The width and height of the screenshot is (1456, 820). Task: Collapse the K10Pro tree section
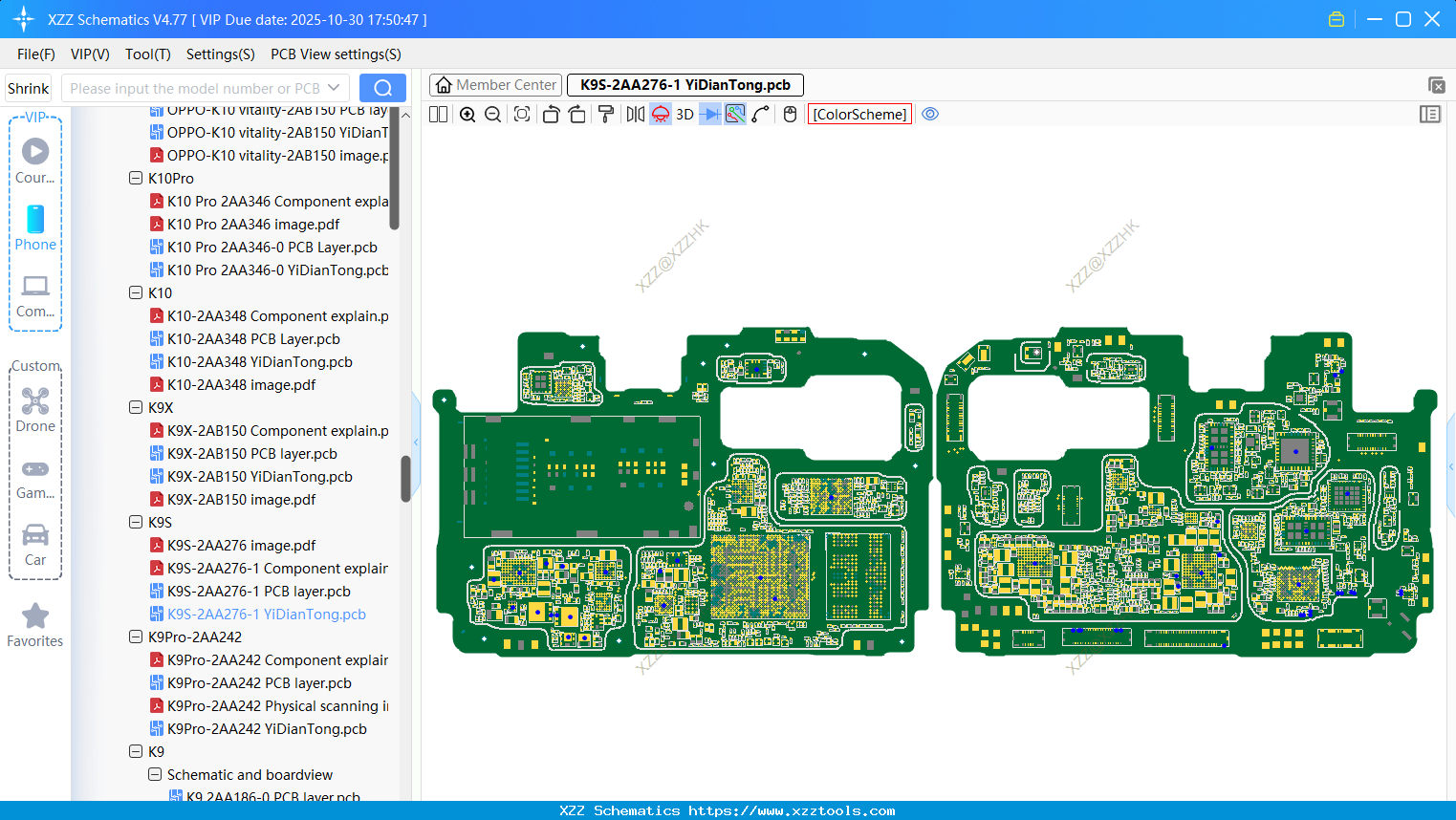[136, 178]
